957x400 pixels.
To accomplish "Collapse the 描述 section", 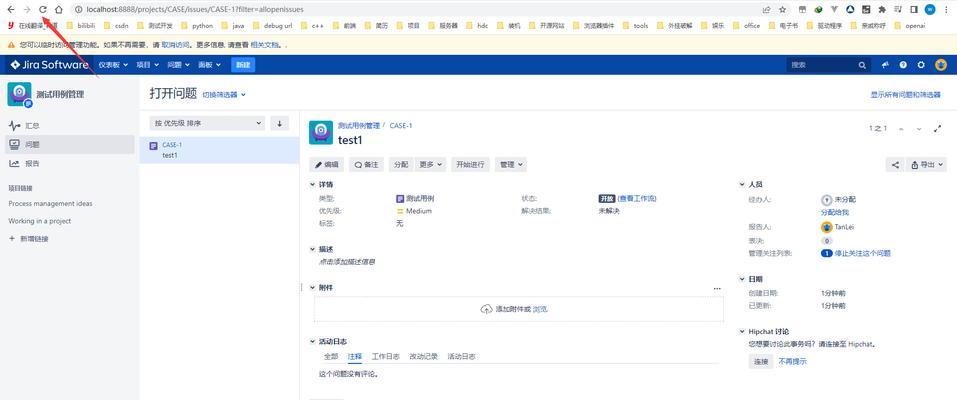I will click(313, 250).
